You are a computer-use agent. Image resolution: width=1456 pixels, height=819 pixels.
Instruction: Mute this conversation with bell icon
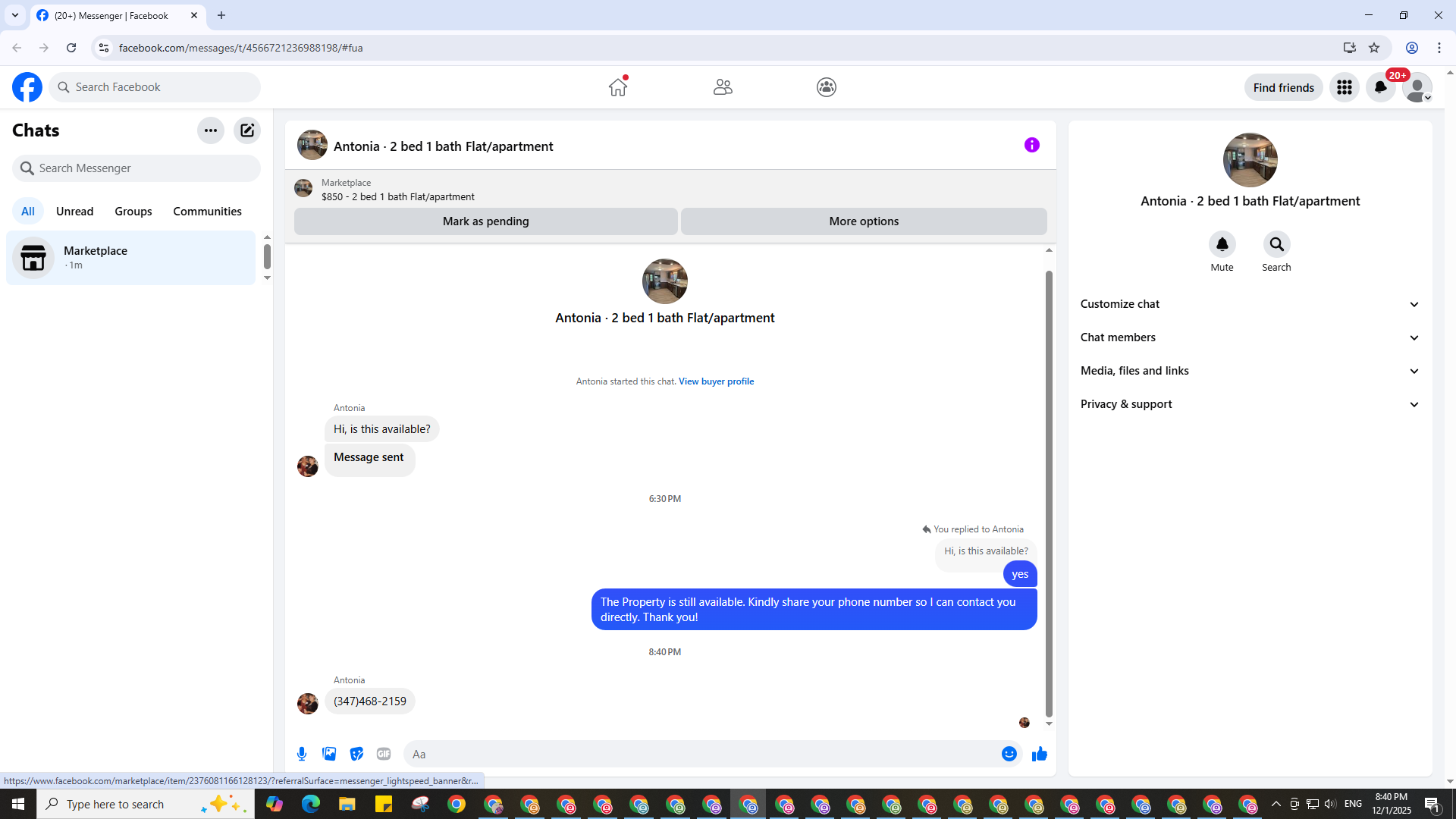click(1222, 244)
